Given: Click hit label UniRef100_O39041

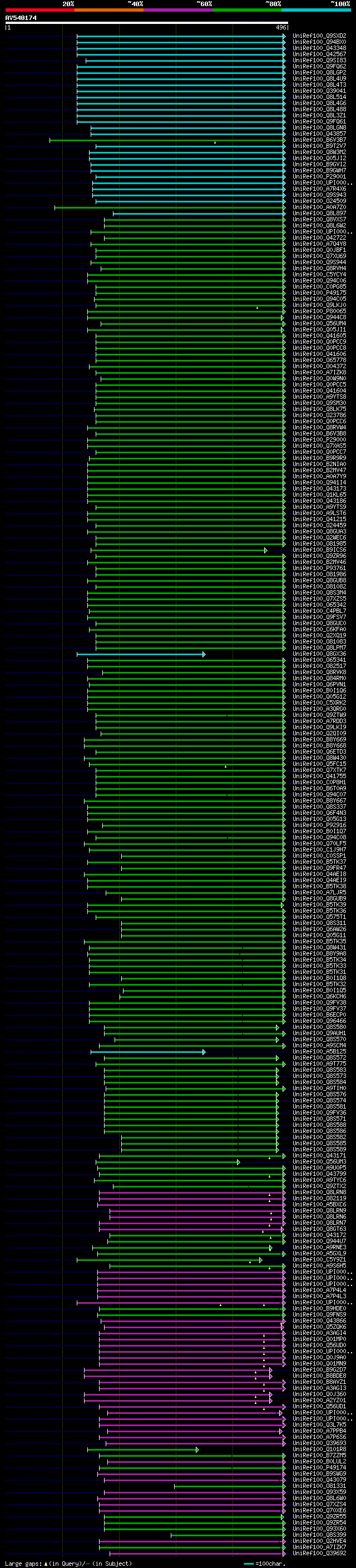Looking at the screenshot, I should tap(319, 91).
